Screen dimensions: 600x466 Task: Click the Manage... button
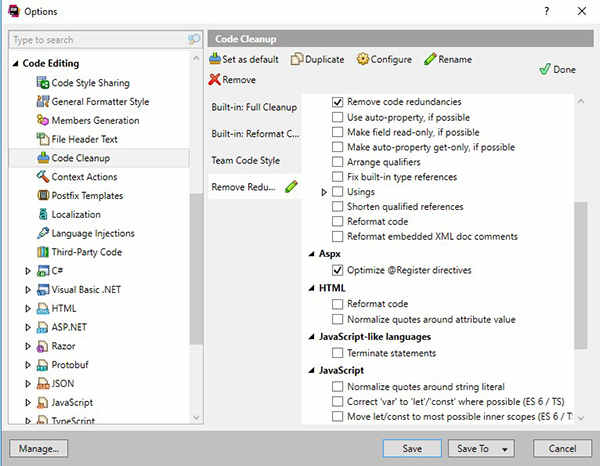click(x=38, y=448)
